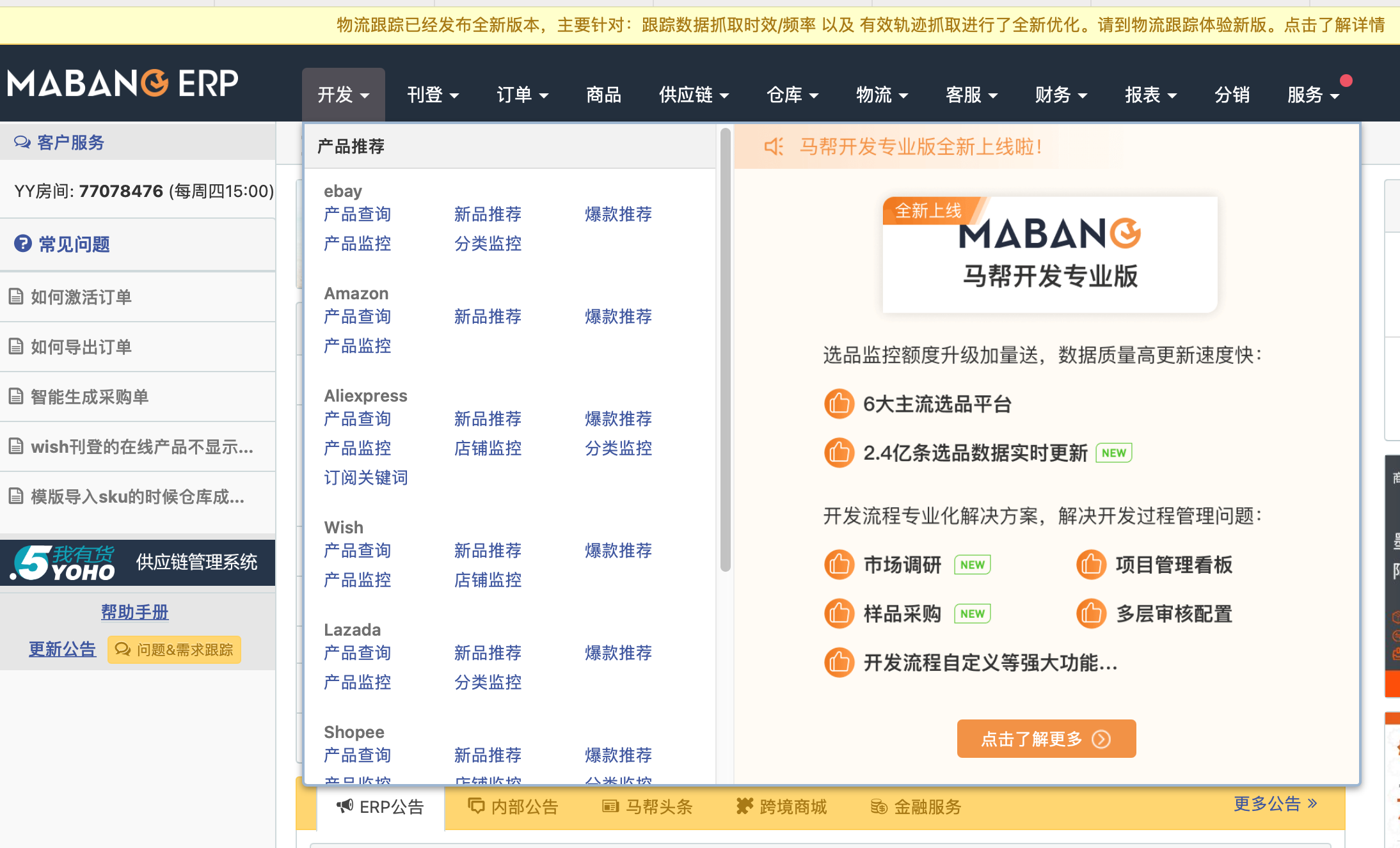Open the 订单 dropdown menu
This screenshot has width=1400, height=848.
[521, 95]
